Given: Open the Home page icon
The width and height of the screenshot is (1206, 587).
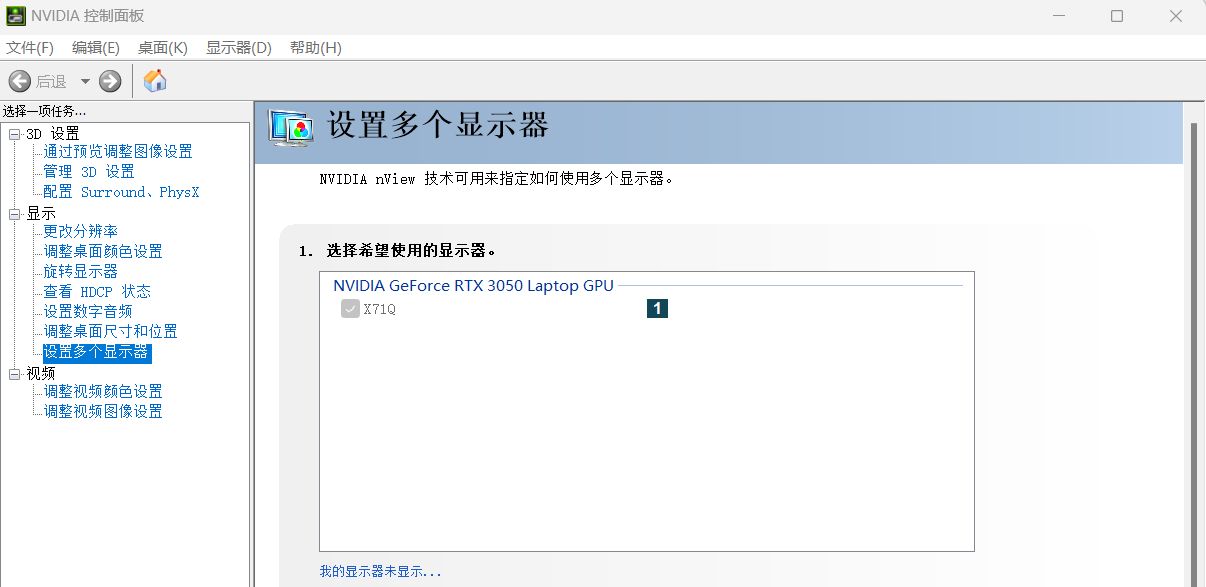Looking at the screenshot, I should [155, 81].
